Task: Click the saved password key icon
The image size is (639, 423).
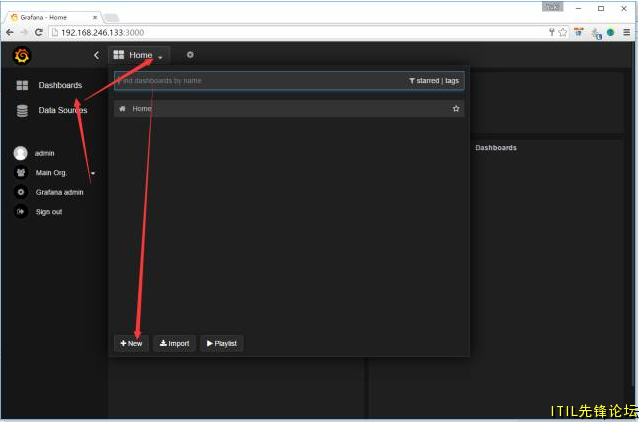Action: click(x=551, y=32)
